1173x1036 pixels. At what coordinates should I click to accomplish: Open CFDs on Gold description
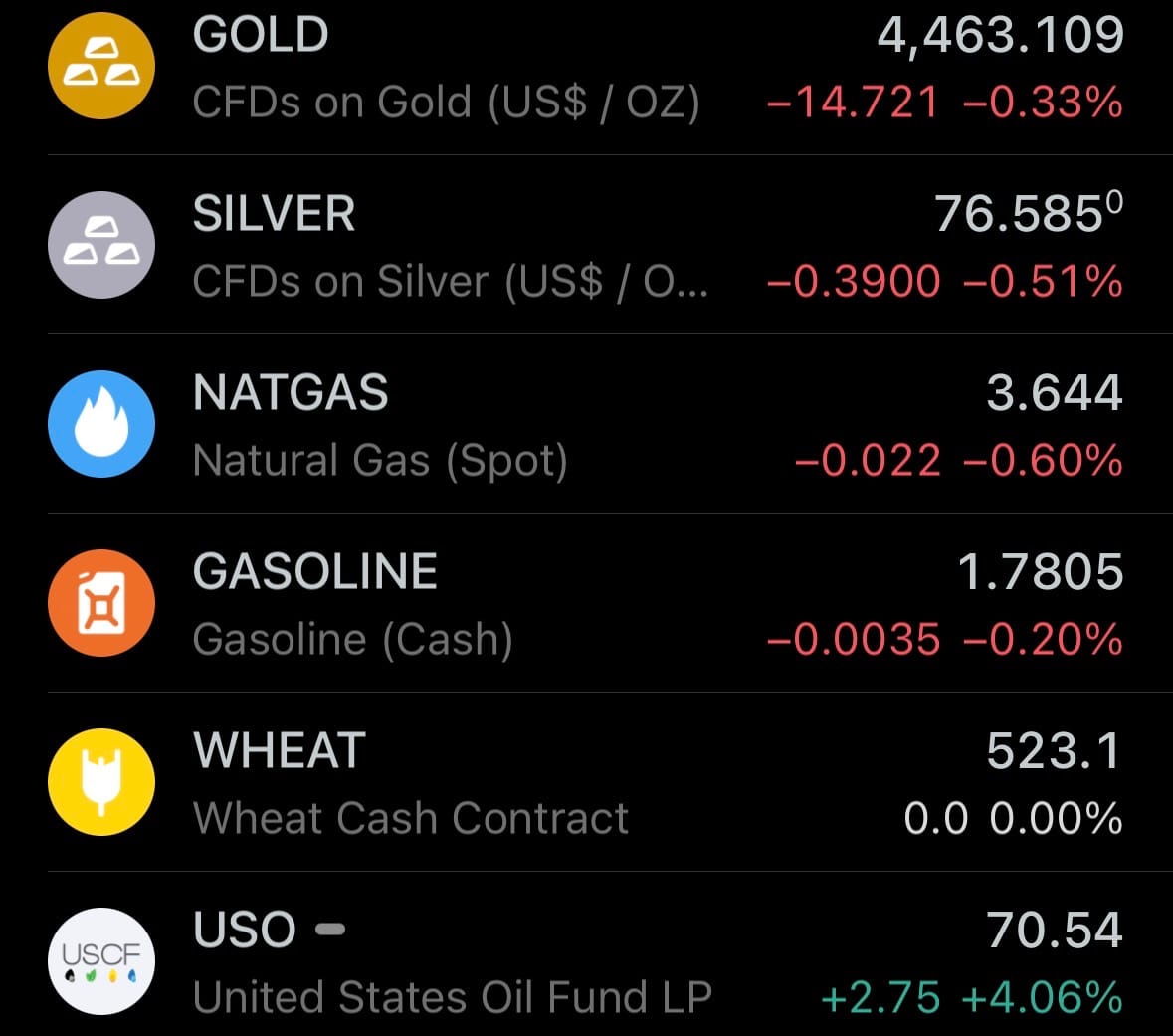click(446, 103)
